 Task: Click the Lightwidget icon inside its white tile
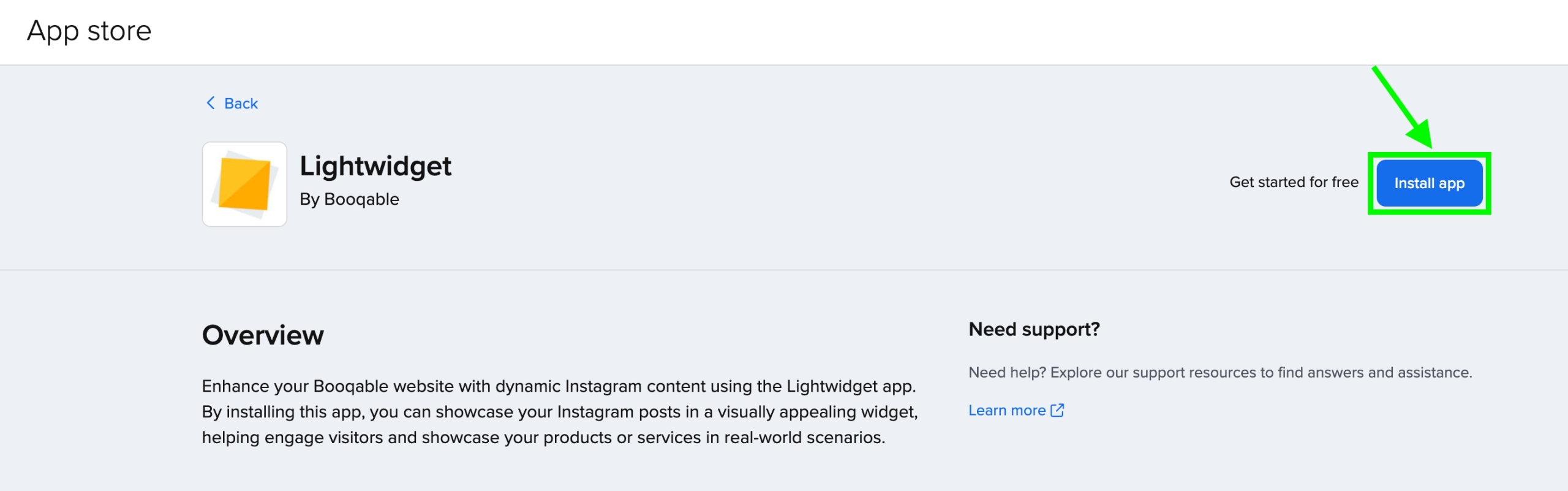[244, 183]
